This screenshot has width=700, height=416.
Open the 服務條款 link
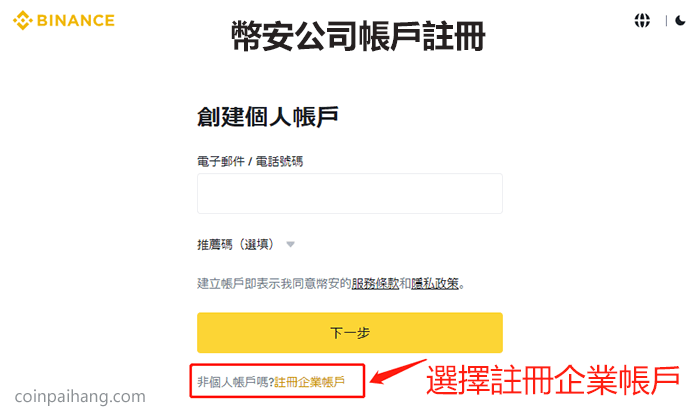click(x=375, y=283)
